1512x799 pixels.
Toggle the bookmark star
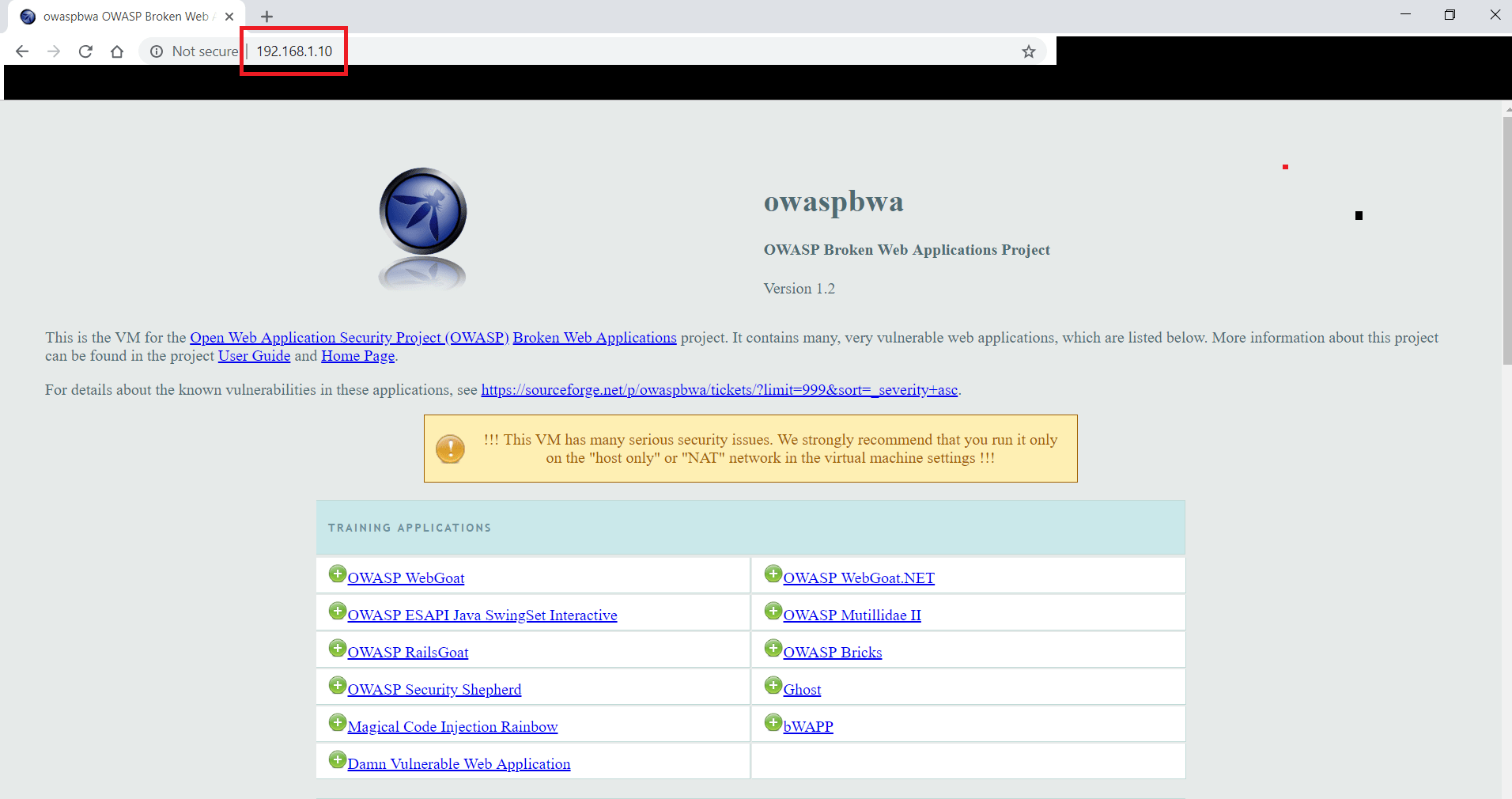pyautogui.click(x=1028, y=51)
